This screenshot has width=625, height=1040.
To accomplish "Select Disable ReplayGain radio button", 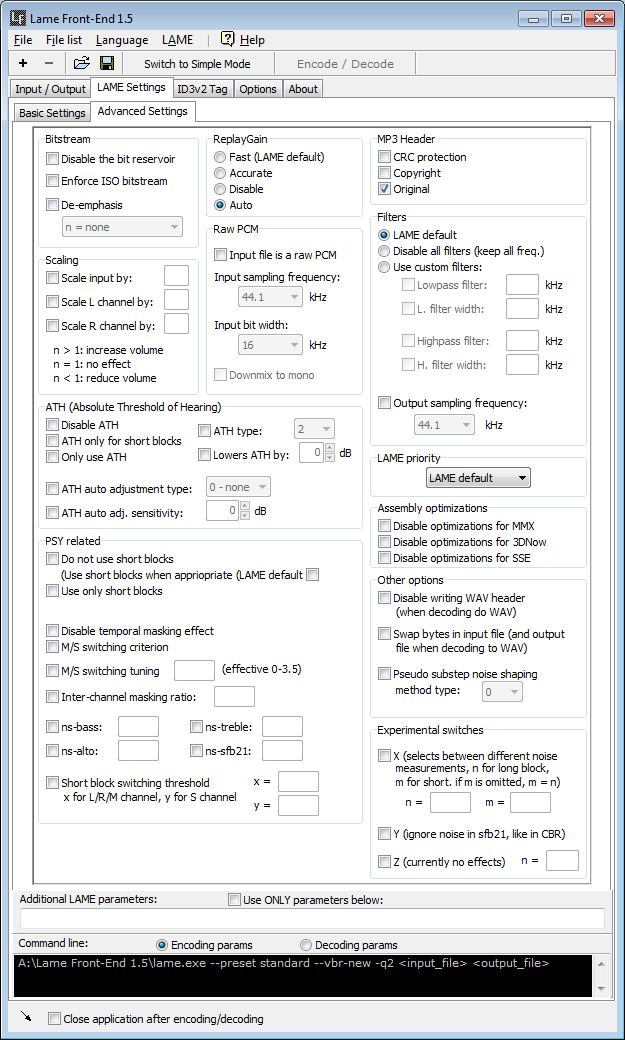I will 220,189.
